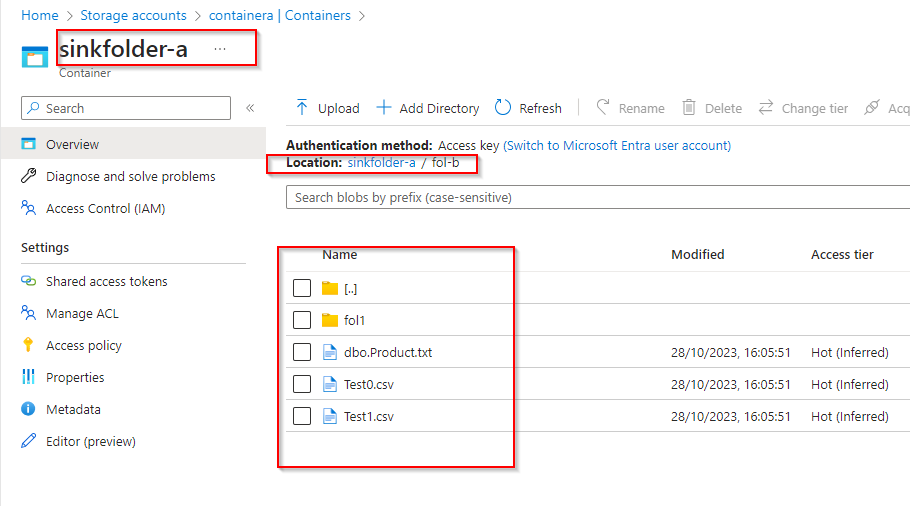Open the Test1.csv blob
910x506 pixels.
pyautogui.click(x=369, y=417)
